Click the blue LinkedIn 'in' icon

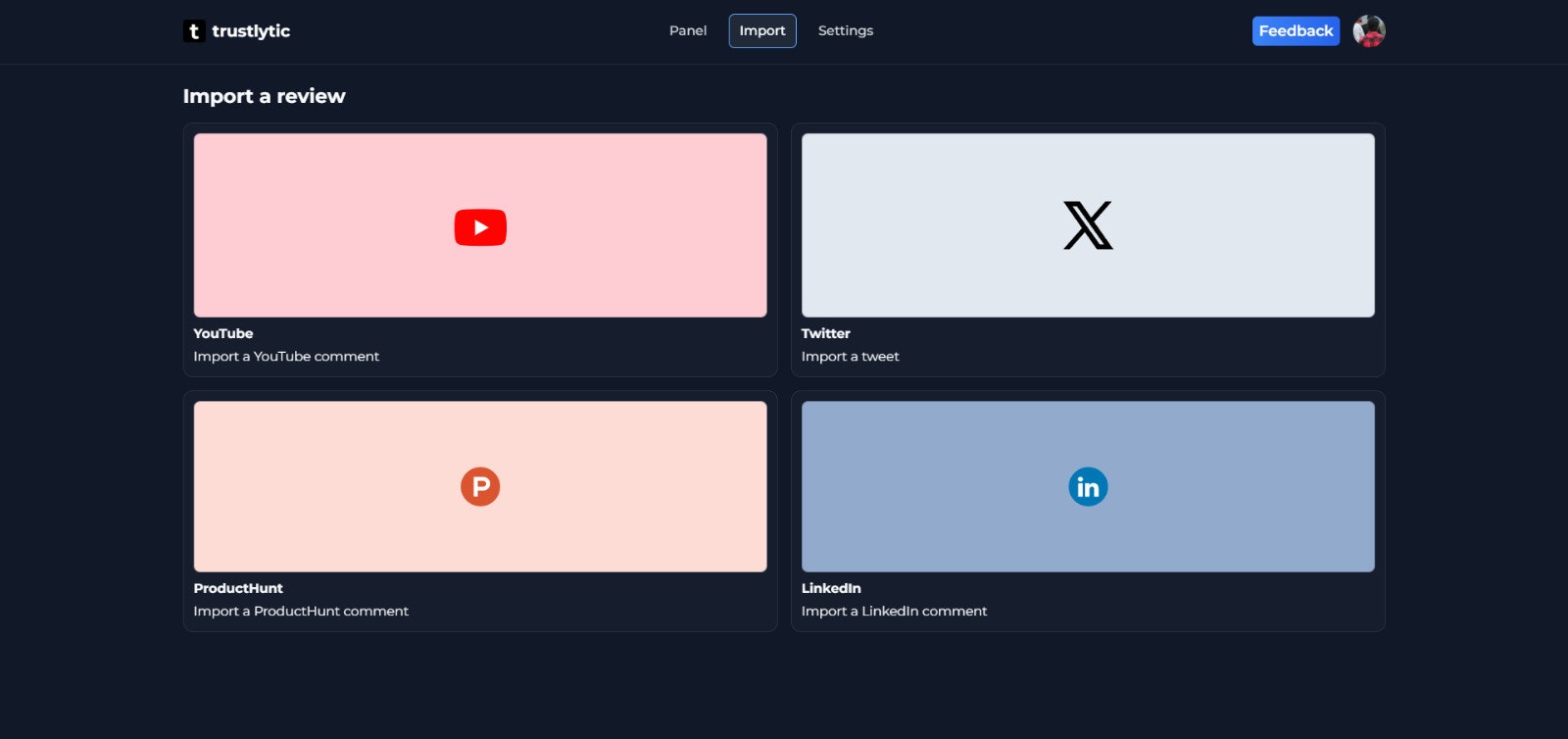pyautogui.click(x=1088, y=486)
